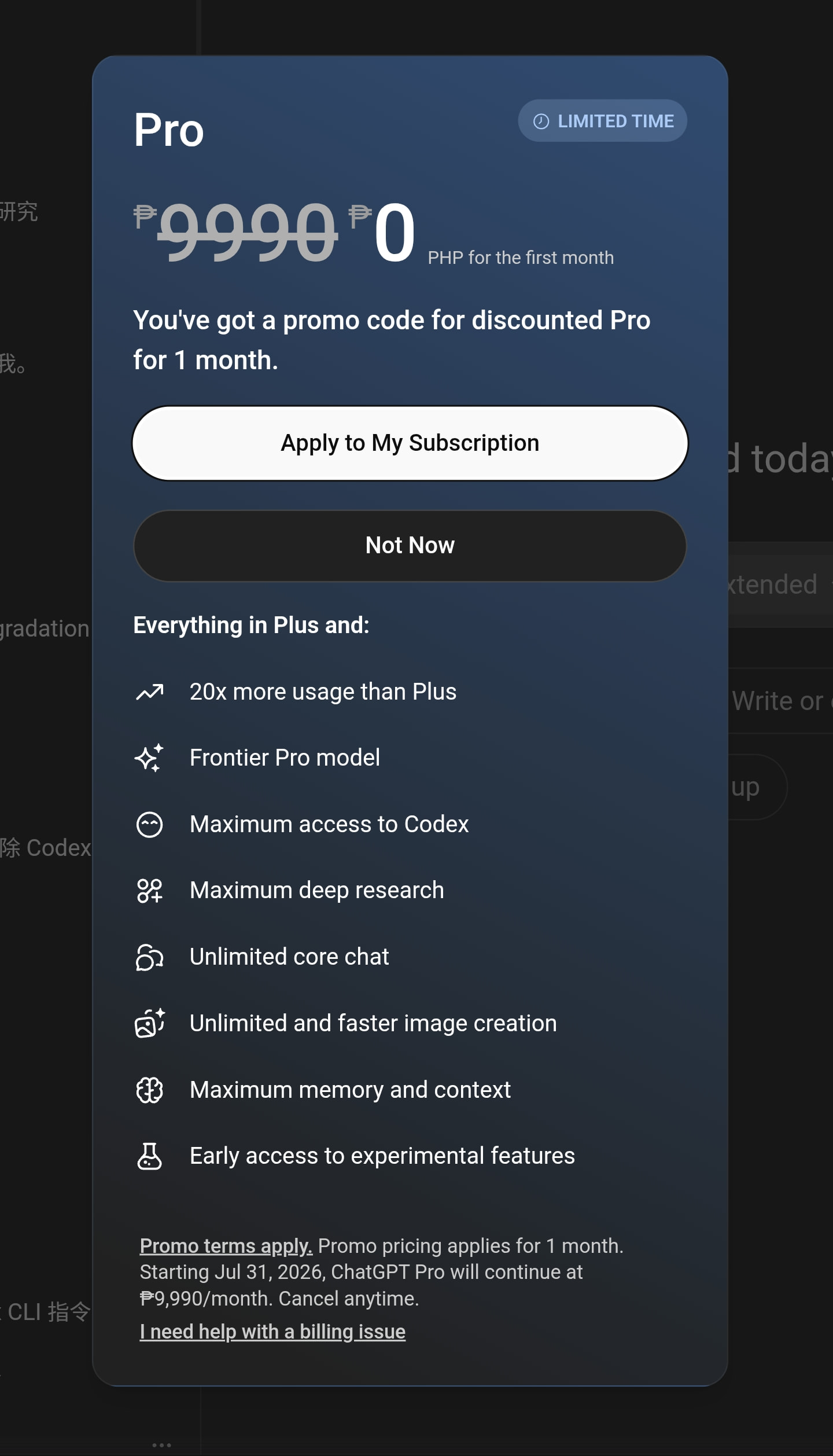The height and width of the screenshot is (1456, 833).
Task: Click the Apply to My Subscription button
Action: click(410, 443)
